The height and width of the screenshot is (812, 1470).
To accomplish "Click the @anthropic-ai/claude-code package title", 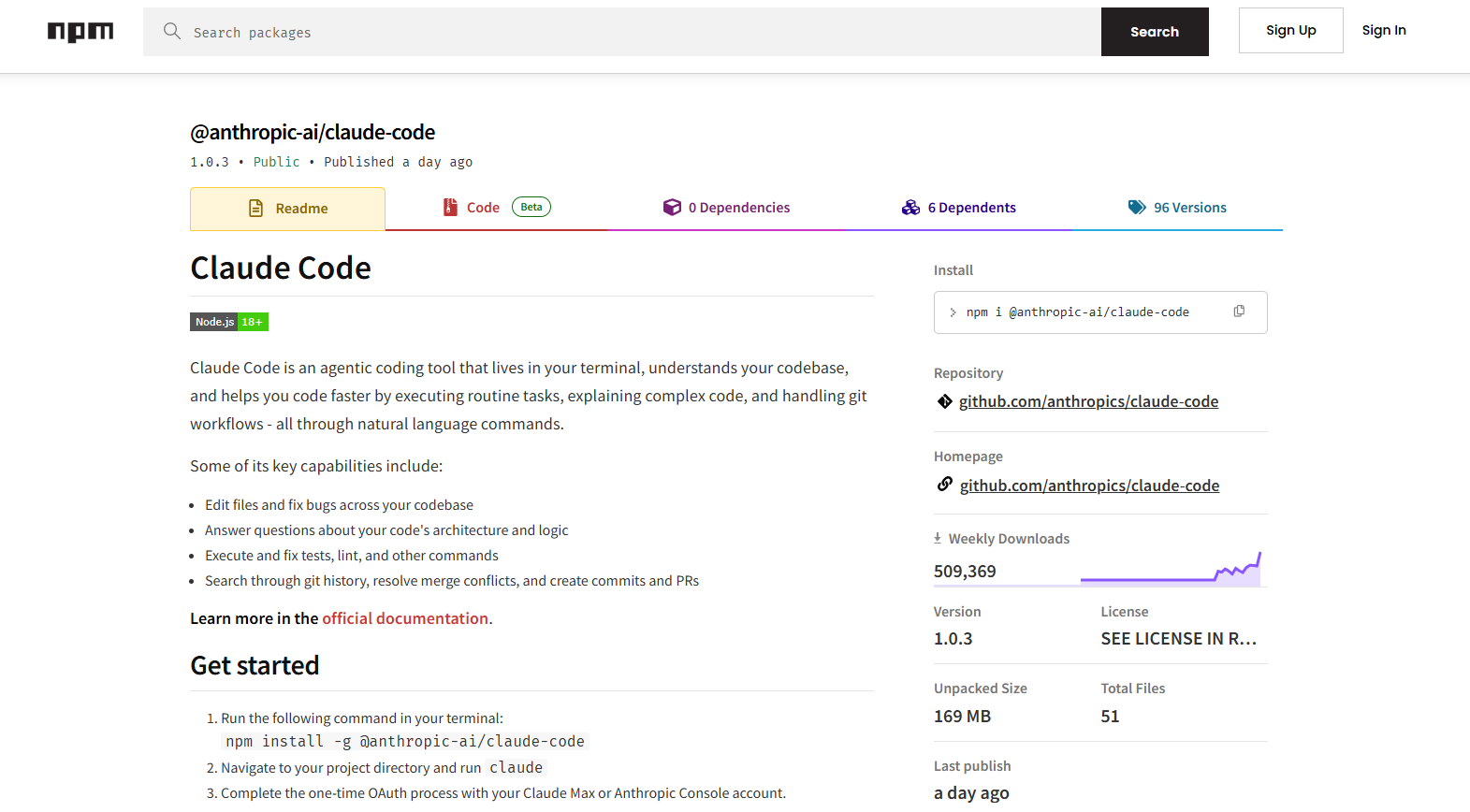I will point(313,132).
